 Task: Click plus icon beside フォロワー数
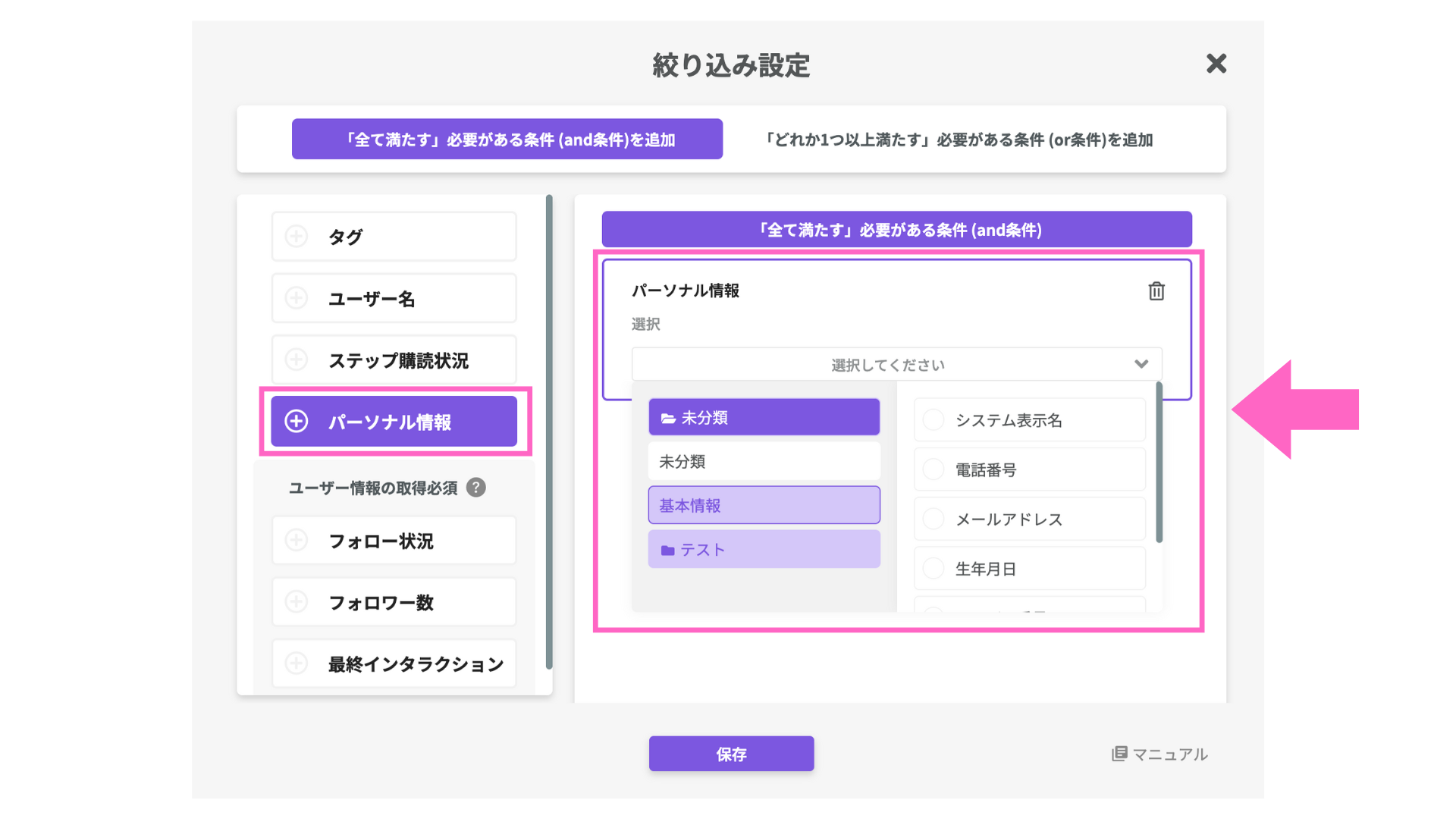tap(297, 602)
